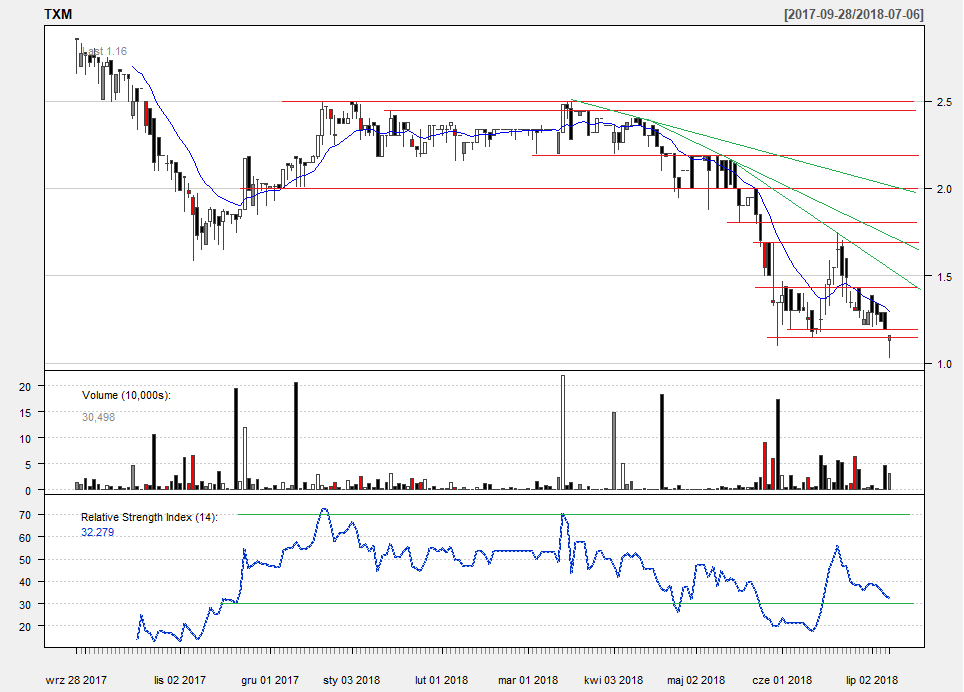The width and height of the screenshot is (964, 692).
Task: Click the tallest white volume bar in March 2018
Action: tap(563, 432)
